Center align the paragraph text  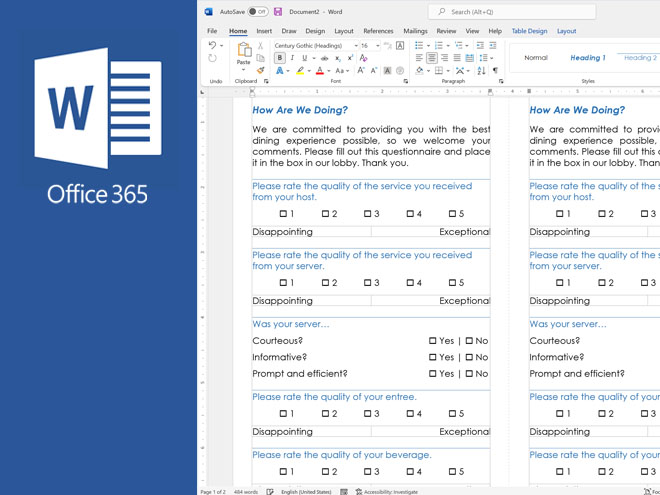click(432, 59)
